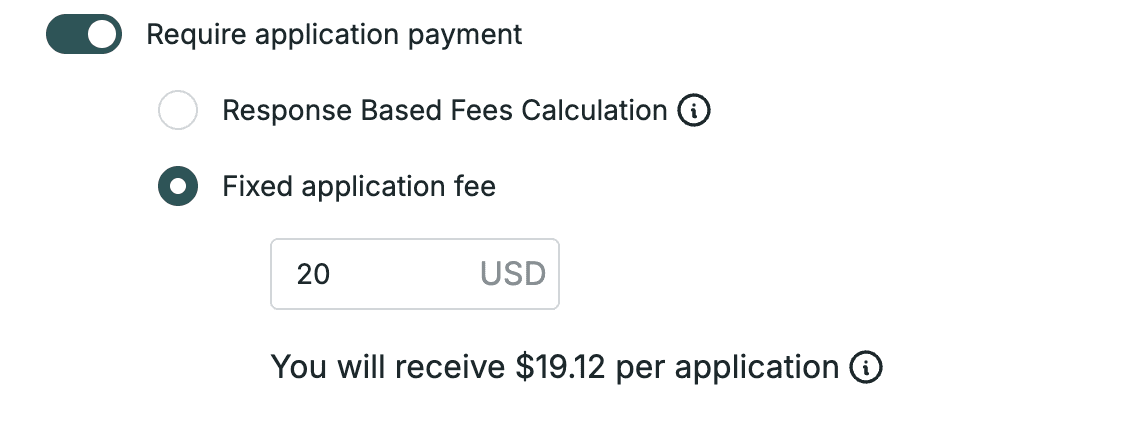Select the Fixed application fee radio button
The image size is (1126, 446).
178,186
